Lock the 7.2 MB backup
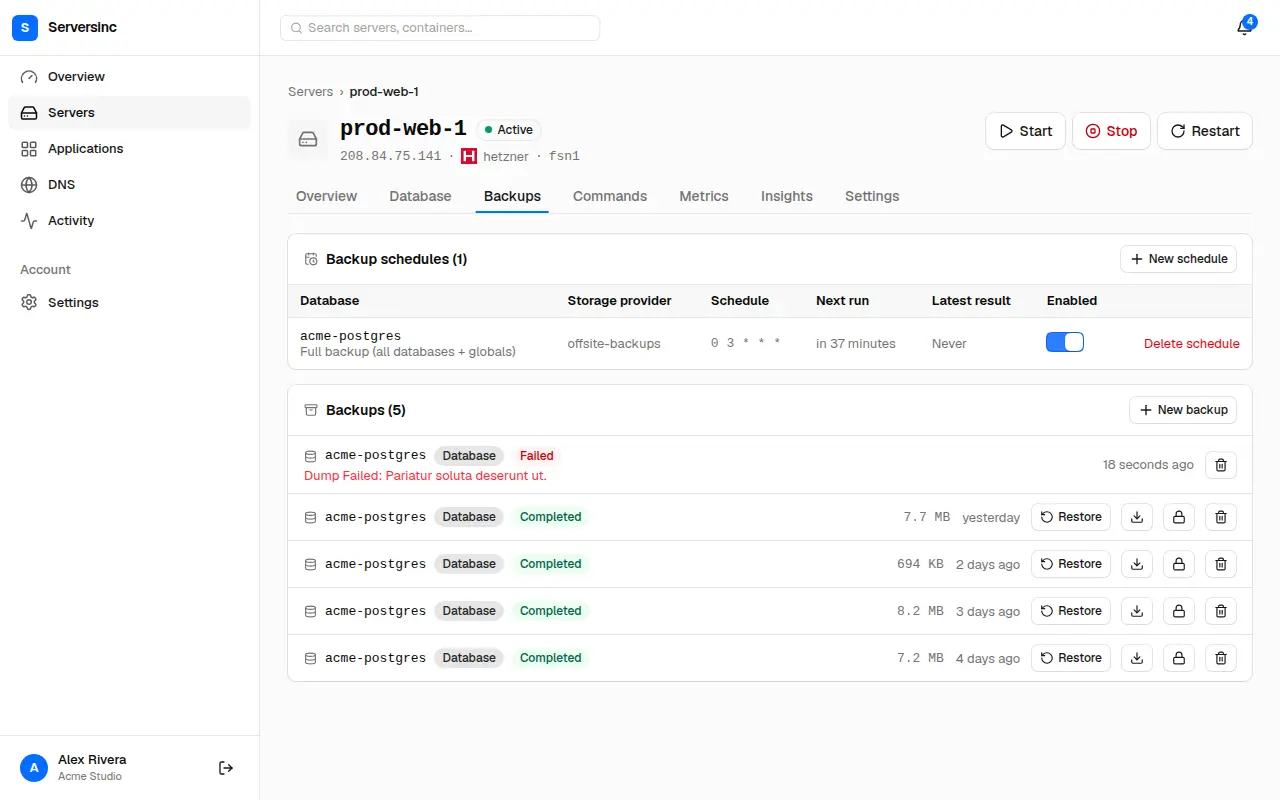Viewport: 1280px width, 800px height. (x=1178, y=658)
